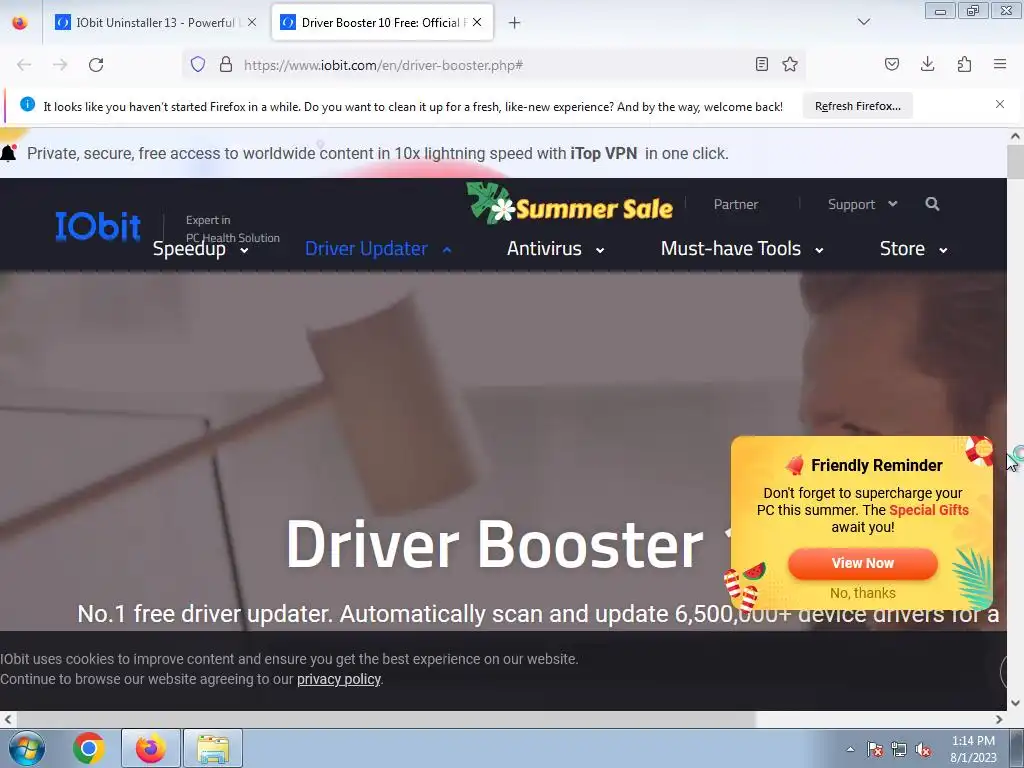
Task: Bookmark this page with the star icon
Action: point(790,64)
